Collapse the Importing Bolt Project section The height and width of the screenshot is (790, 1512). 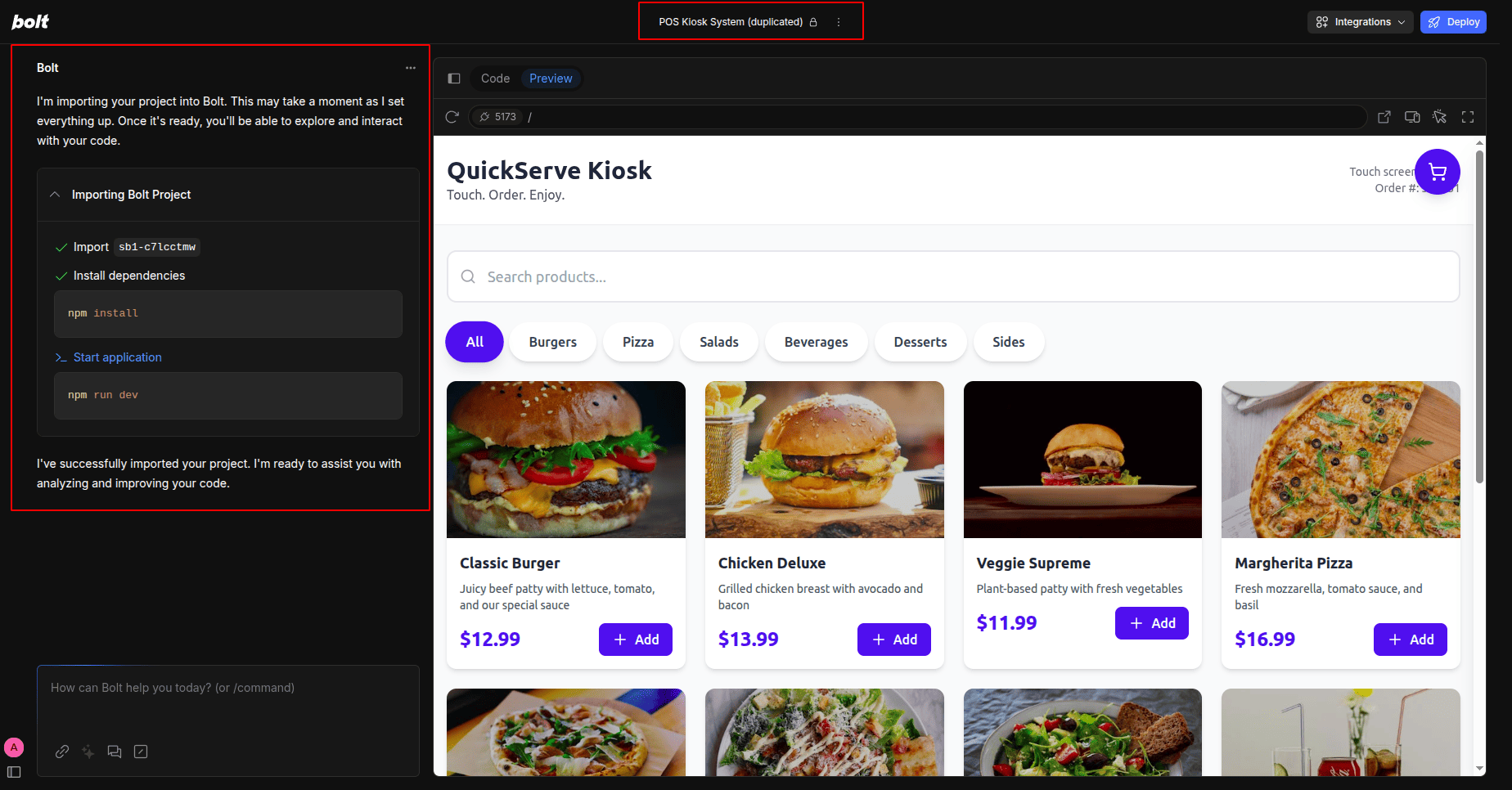(x=55, y=195)
